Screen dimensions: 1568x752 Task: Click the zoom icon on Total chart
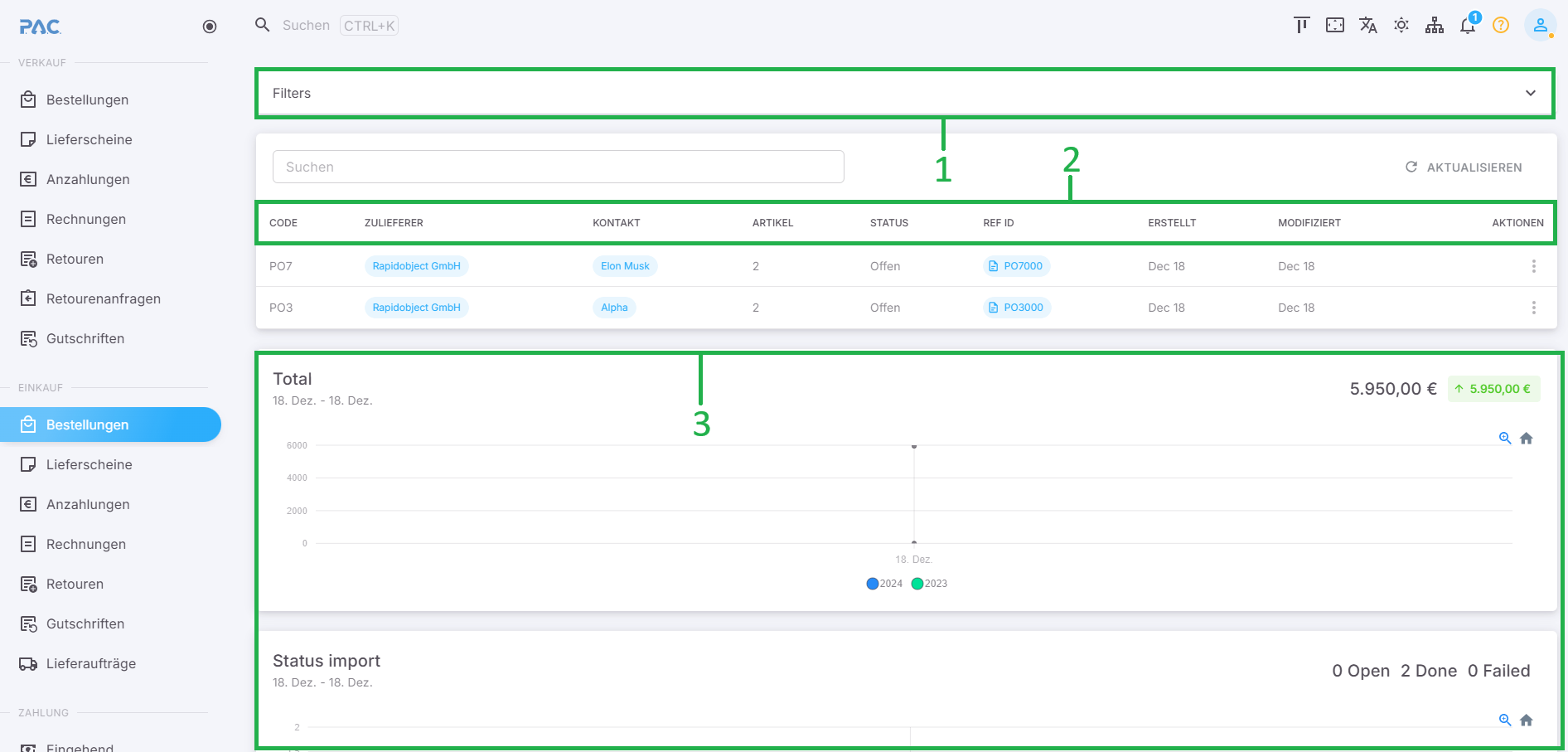(x=1505, y=438)
